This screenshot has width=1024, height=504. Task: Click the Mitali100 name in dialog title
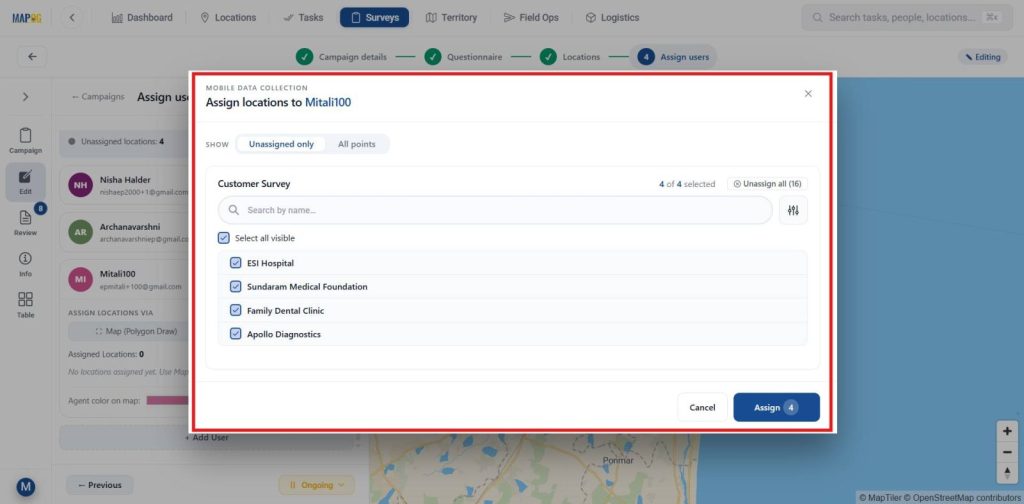[328, 102]
